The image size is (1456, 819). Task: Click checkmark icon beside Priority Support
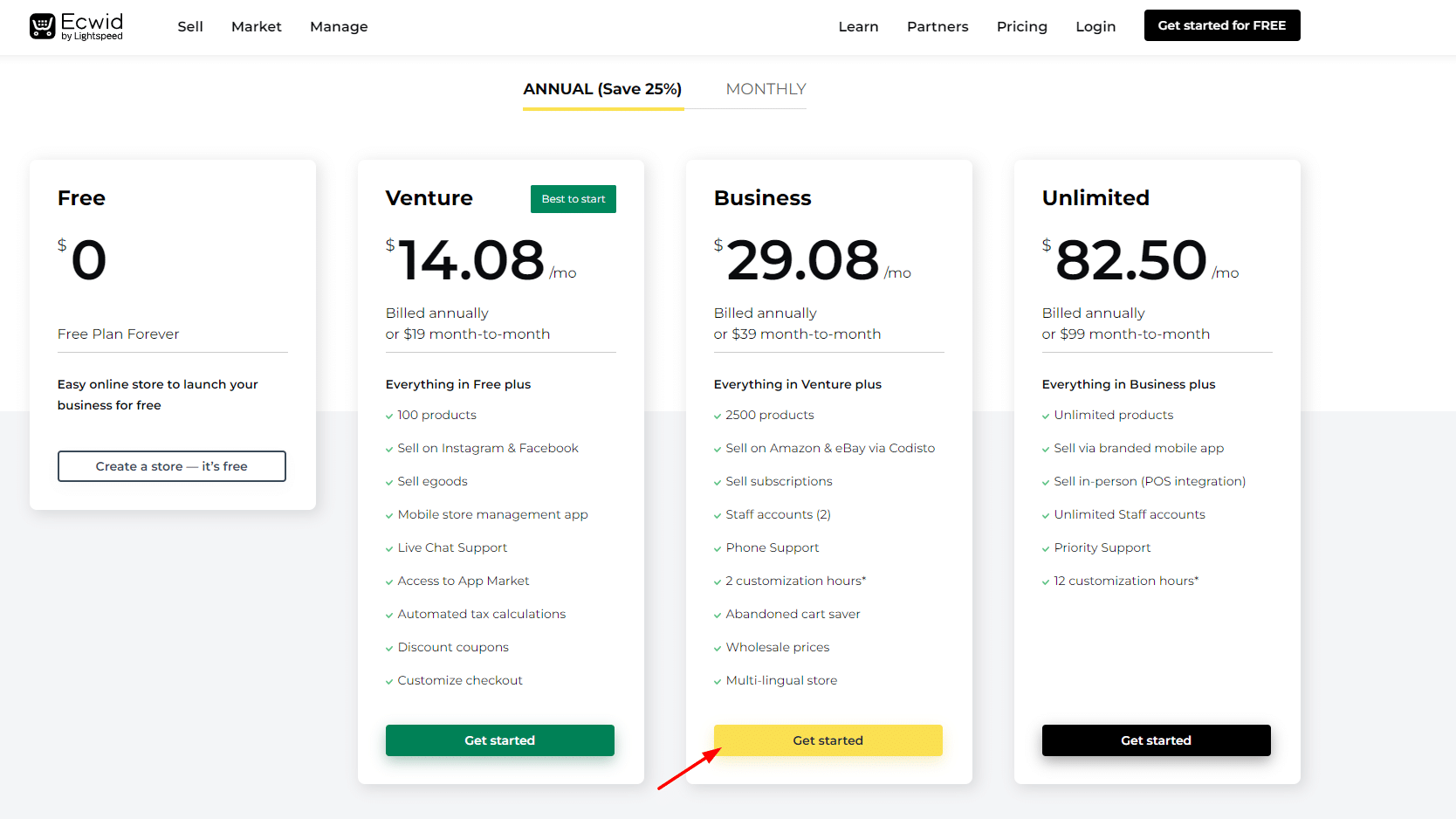1046,549
